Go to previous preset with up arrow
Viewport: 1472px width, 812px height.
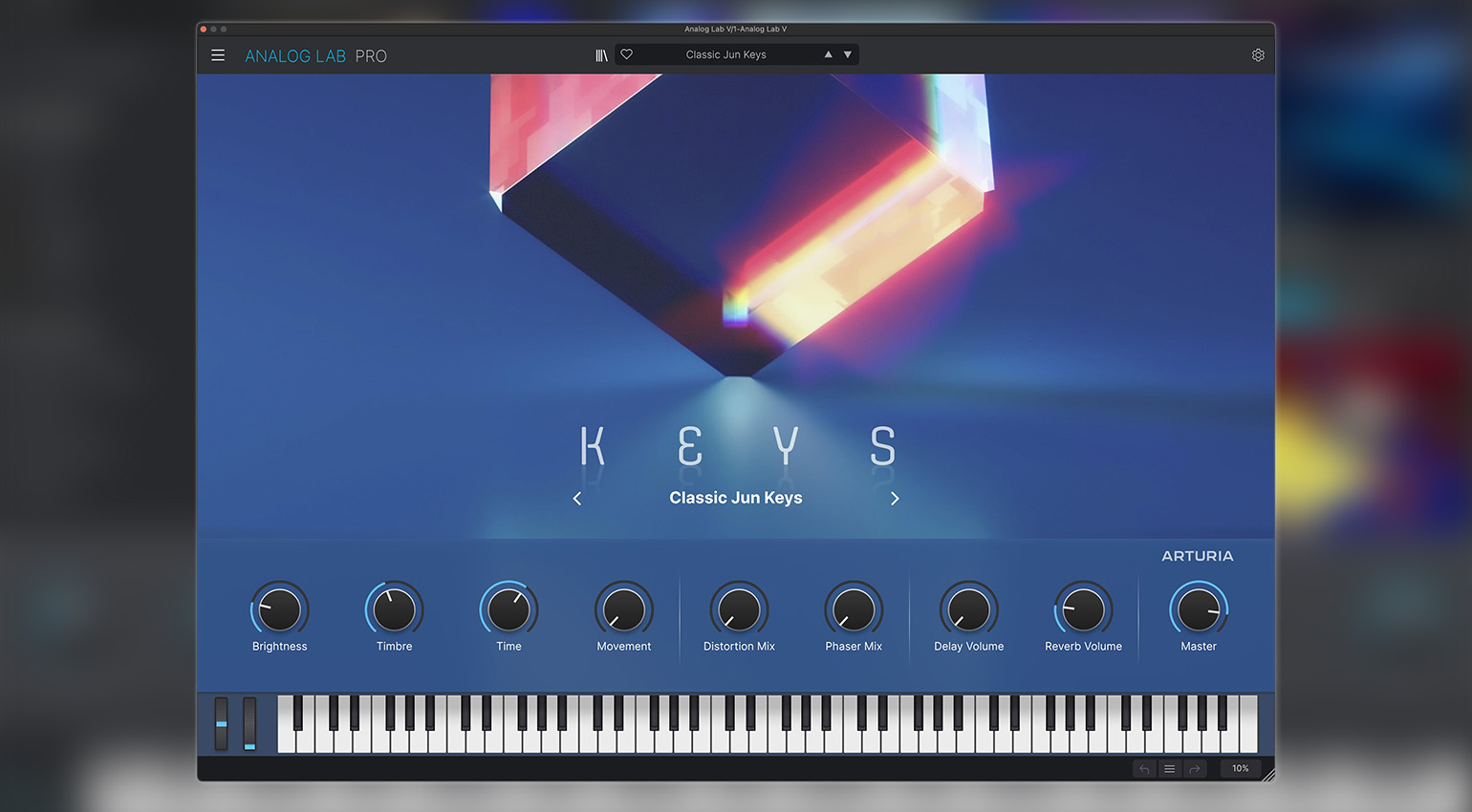(x=828, y=54)
